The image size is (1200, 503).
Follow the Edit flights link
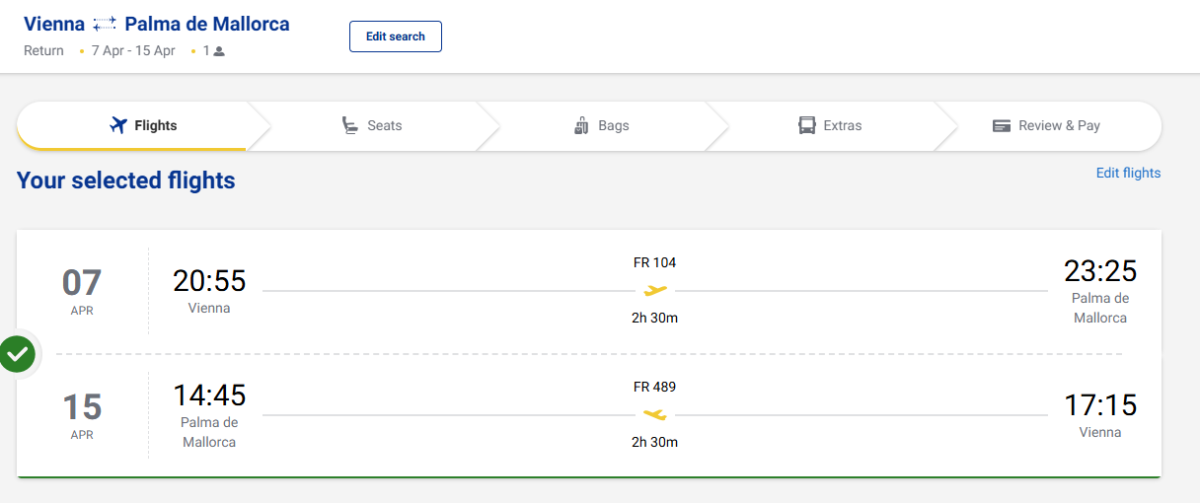(x=1128, y=173)
